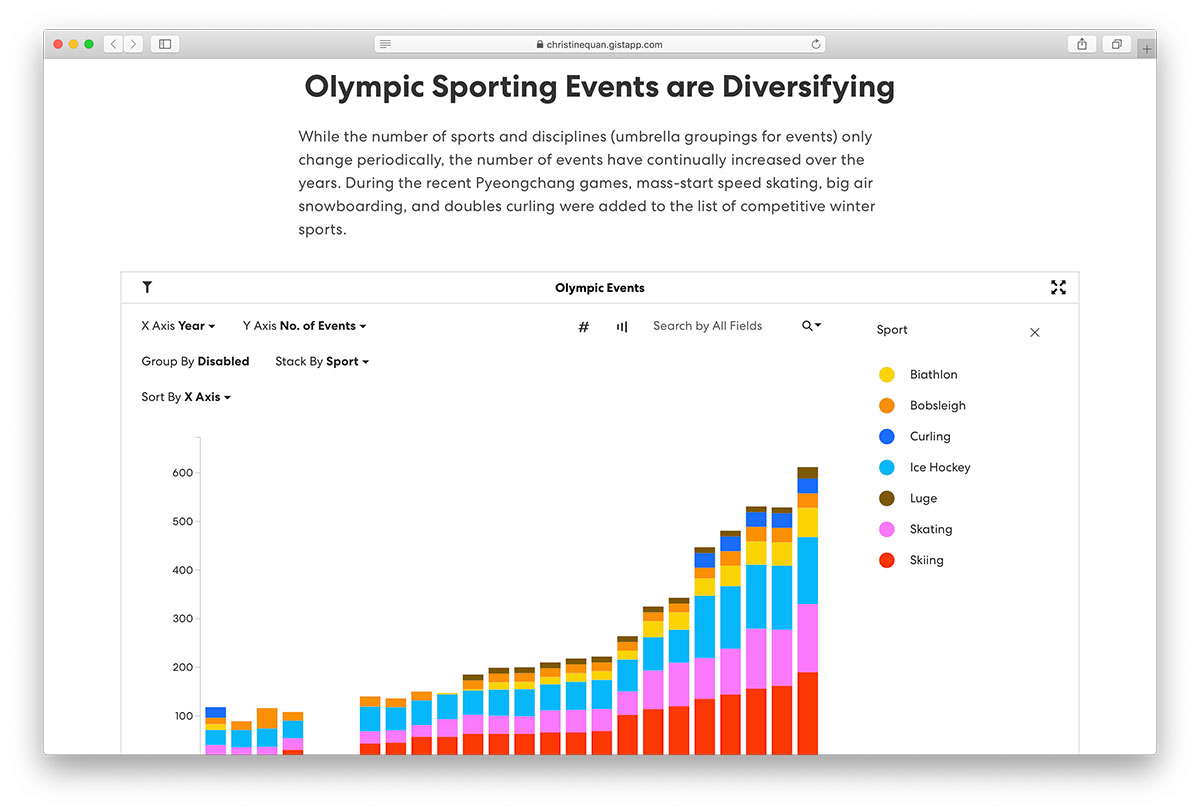This screenshot has height=812, width=1200.
Task: Open the search magnifier options
Action: coord(811,326)
